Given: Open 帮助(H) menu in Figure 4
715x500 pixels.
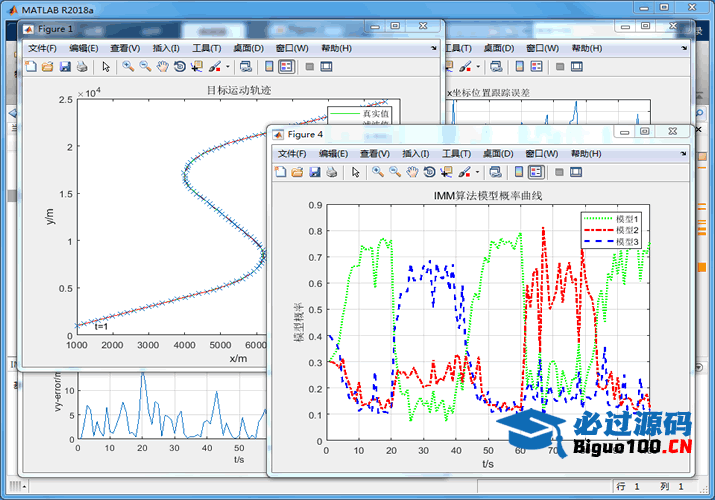Looking at the screenshot, I should [586, 154].
